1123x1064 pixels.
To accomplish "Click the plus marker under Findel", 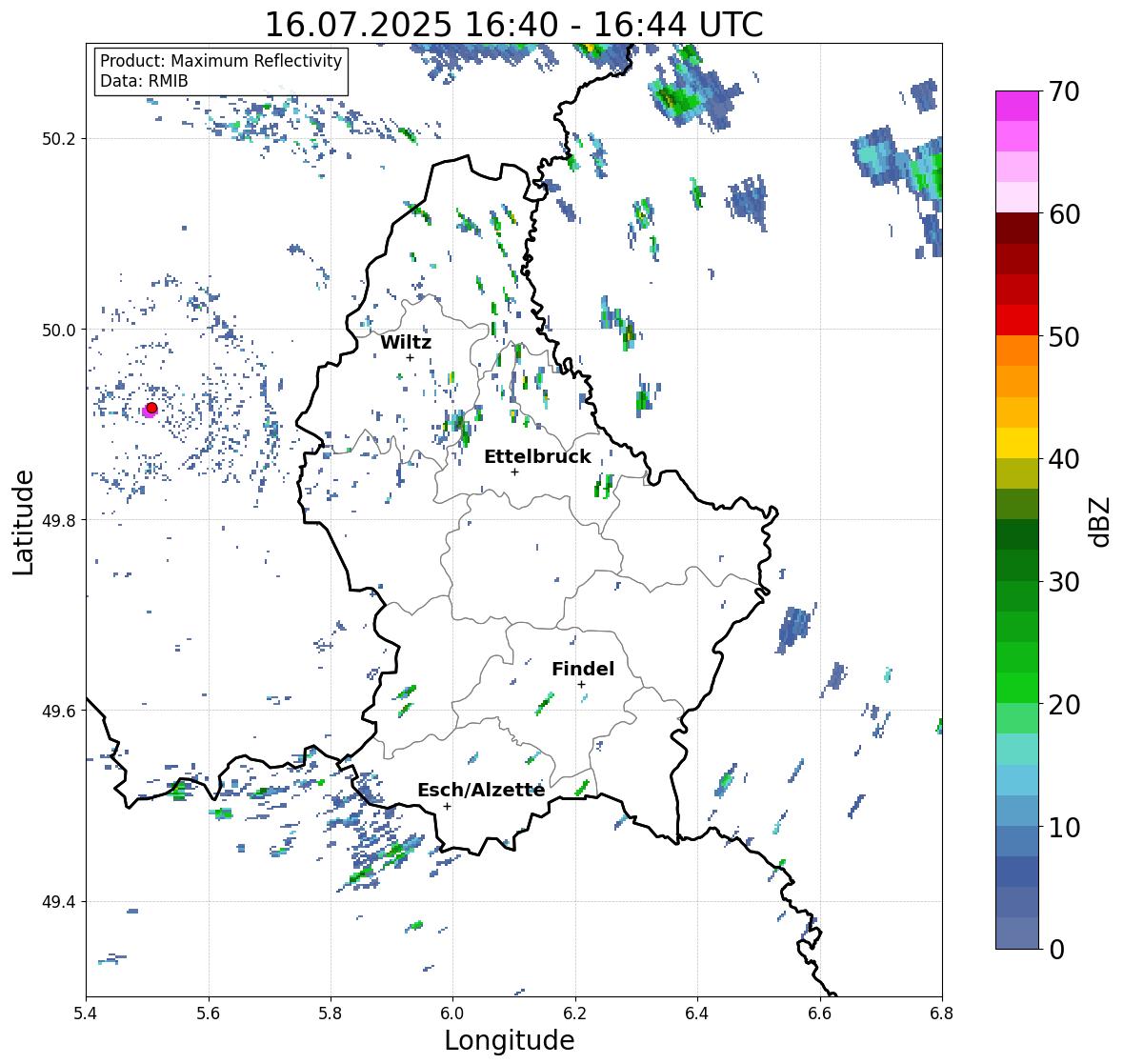I will 582,685.
